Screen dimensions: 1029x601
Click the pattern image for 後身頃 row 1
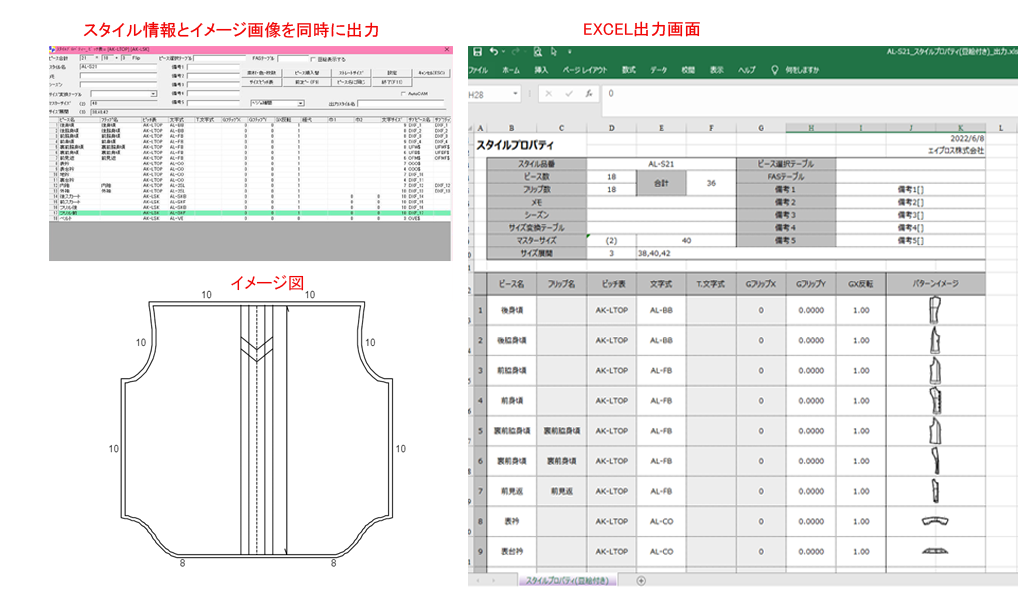pyautogui.click(x=934, y=310)
